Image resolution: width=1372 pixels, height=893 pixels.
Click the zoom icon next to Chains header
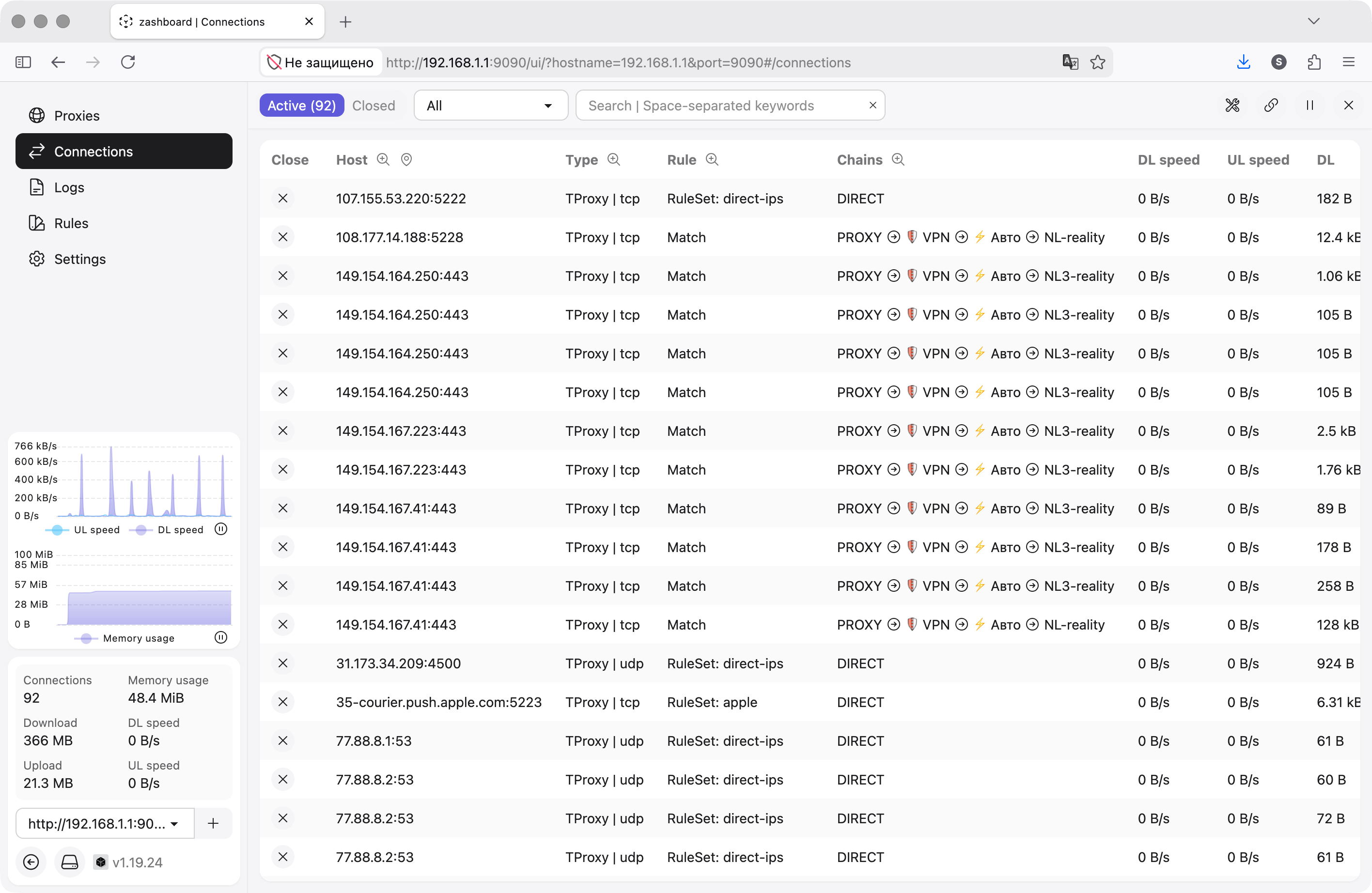(898, 160)
